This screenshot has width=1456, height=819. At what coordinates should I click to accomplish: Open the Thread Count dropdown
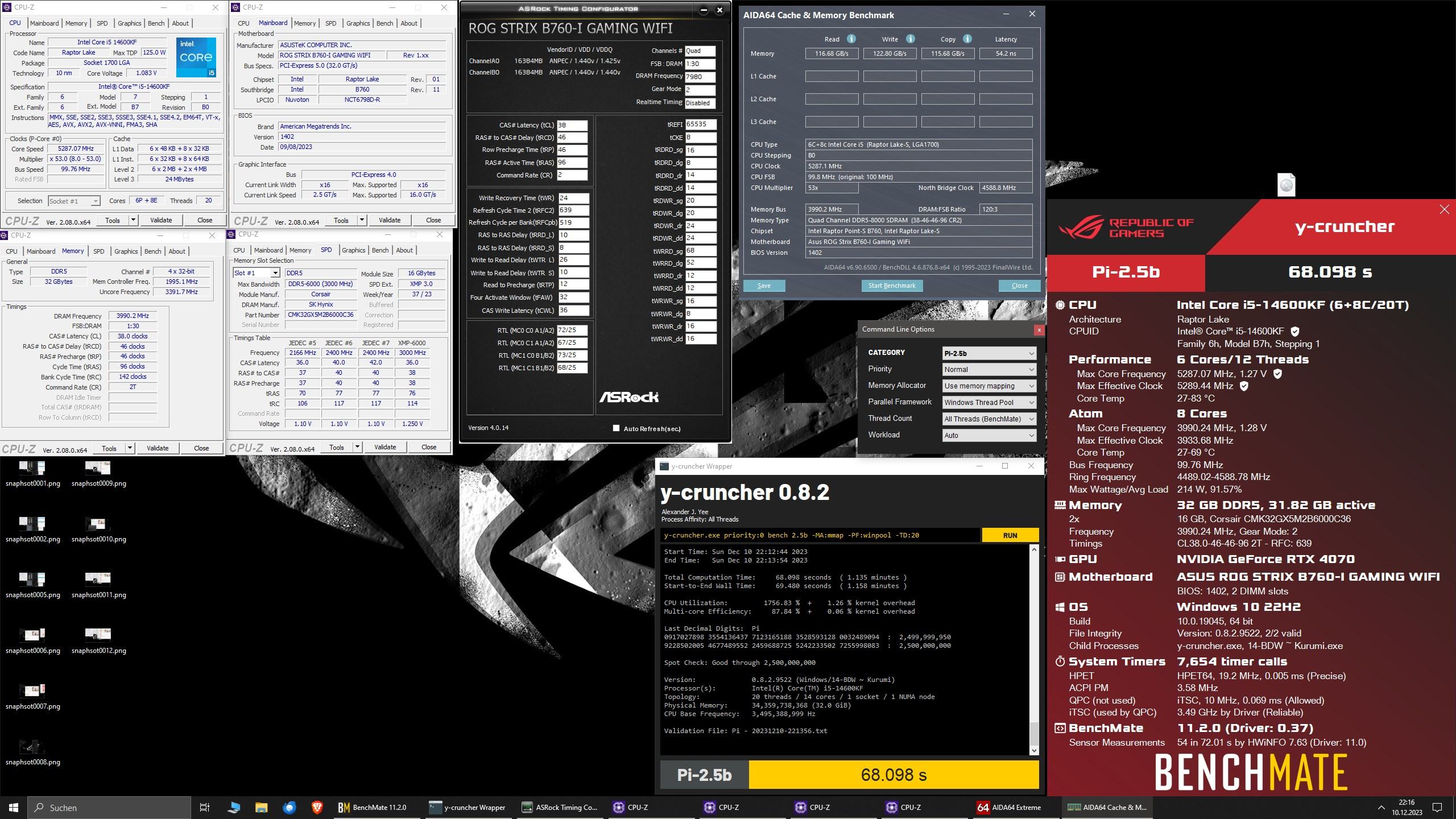click(989, 419)
